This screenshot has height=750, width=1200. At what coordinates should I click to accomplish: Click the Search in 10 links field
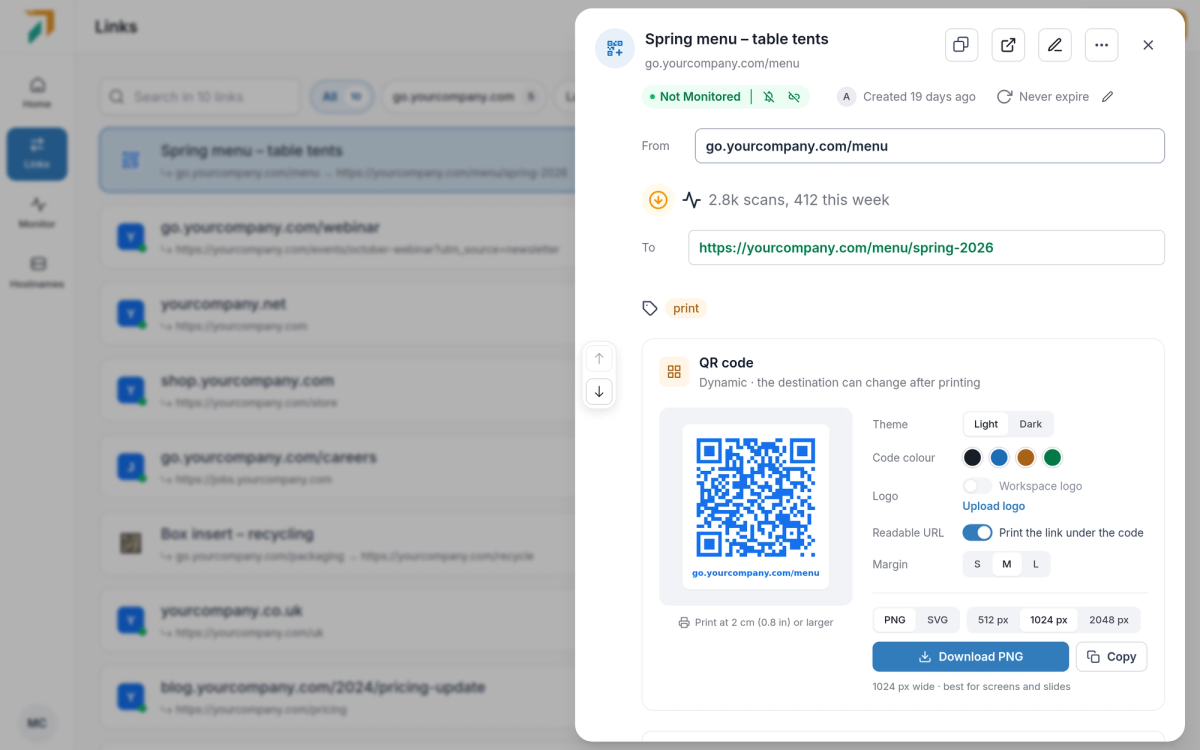click(x=199, y=97)
